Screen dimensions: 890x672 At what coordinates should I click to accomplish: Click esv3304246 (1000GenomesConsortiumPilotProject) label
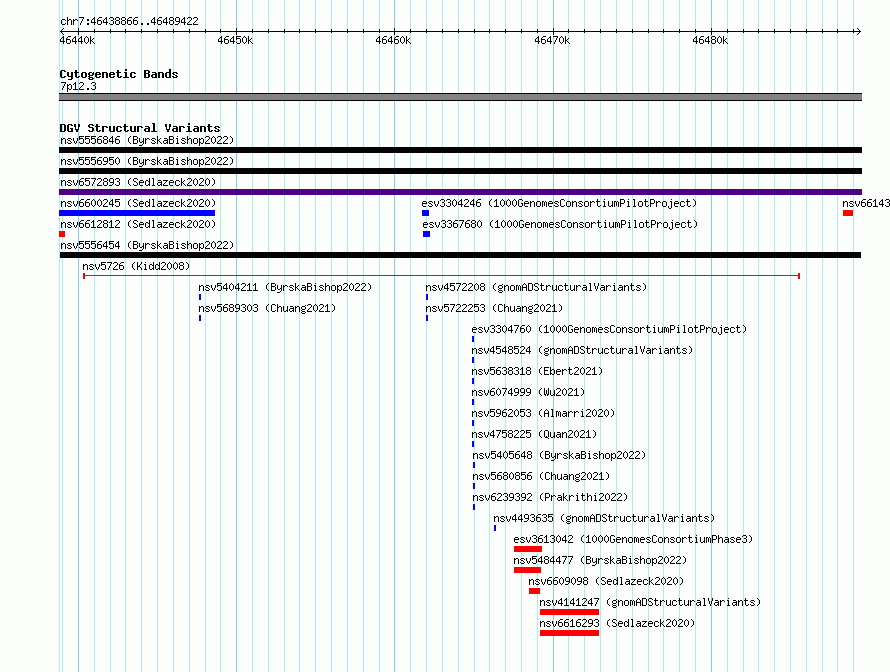[559, 203]
